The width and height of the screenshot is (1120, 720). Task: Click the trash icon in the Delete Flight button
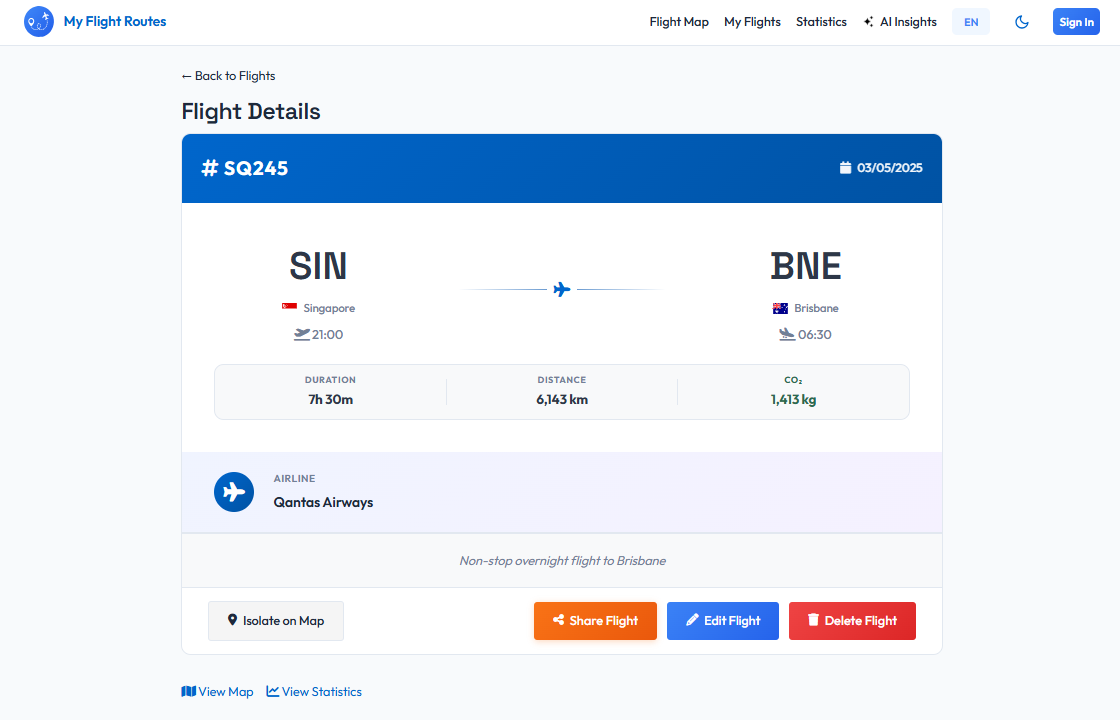pos(813,619)
